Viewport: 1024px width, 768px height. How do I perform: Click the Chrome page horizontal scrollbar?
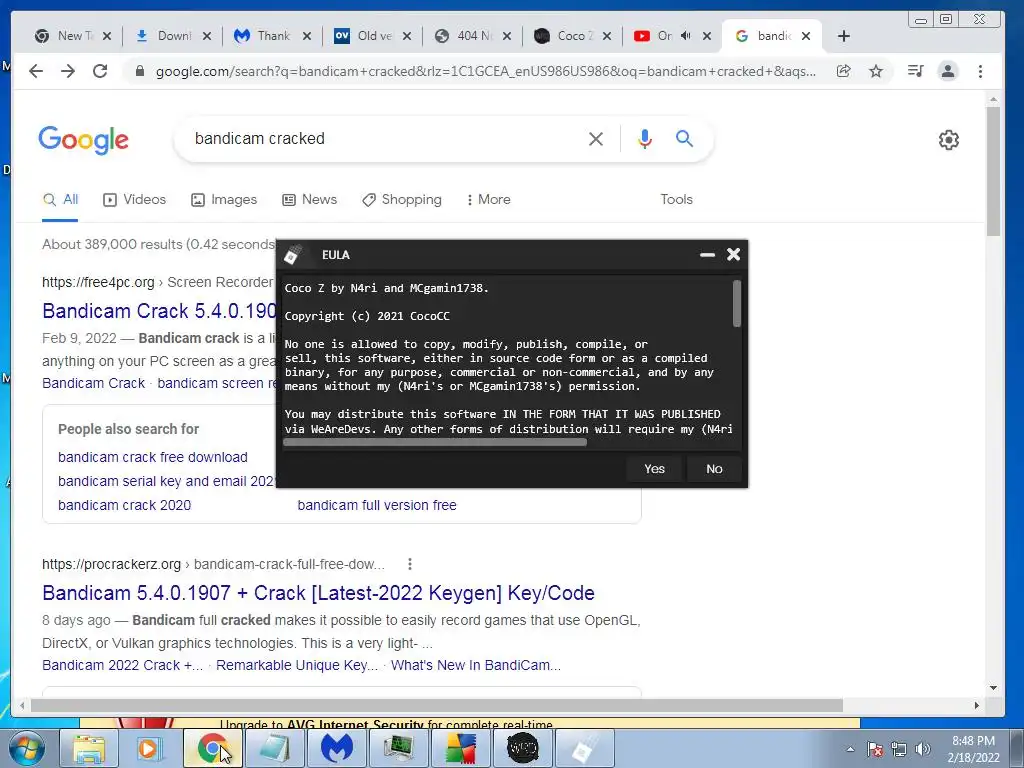click(436, 705)
